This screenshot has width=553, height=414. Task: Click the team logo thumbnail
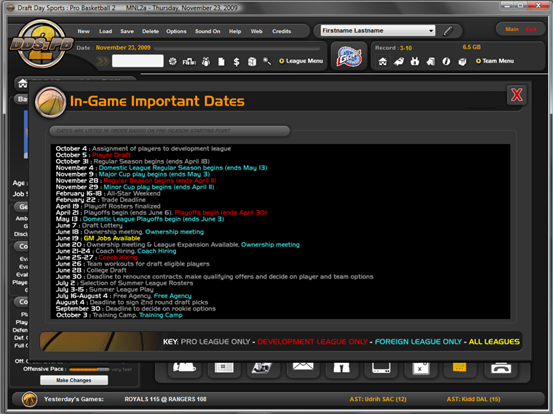point(349,57)
